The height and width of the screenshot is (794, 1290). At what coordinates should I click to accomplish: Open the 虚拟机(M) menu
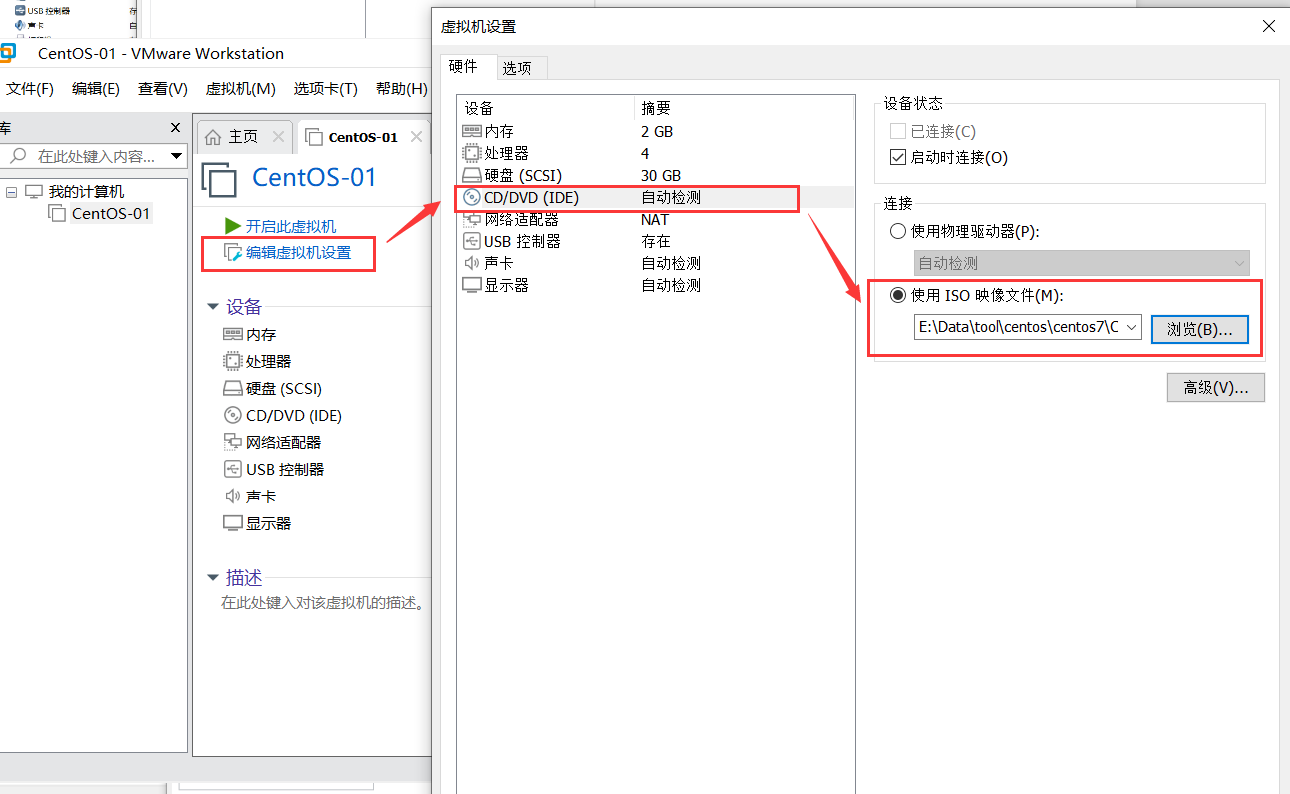tap(241, 89)
